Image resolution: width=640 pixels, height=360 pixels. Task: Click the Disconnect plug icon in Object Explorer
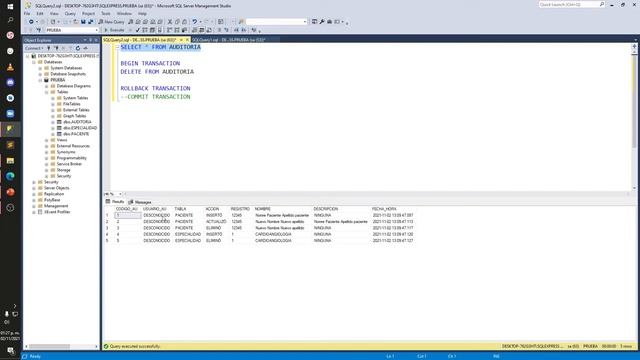click(x=56, y=48)
